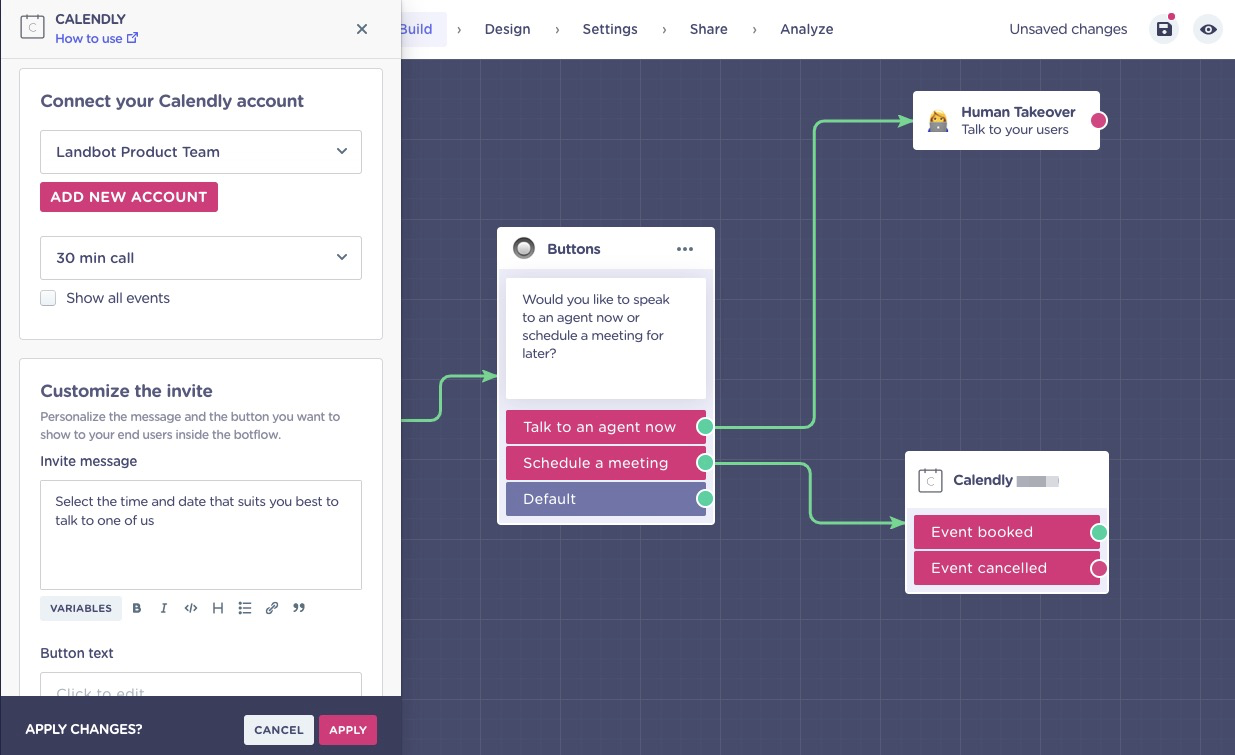
Task: Select the Event cancelled output
Action: pyautogui.click(x=1006, y=568)
